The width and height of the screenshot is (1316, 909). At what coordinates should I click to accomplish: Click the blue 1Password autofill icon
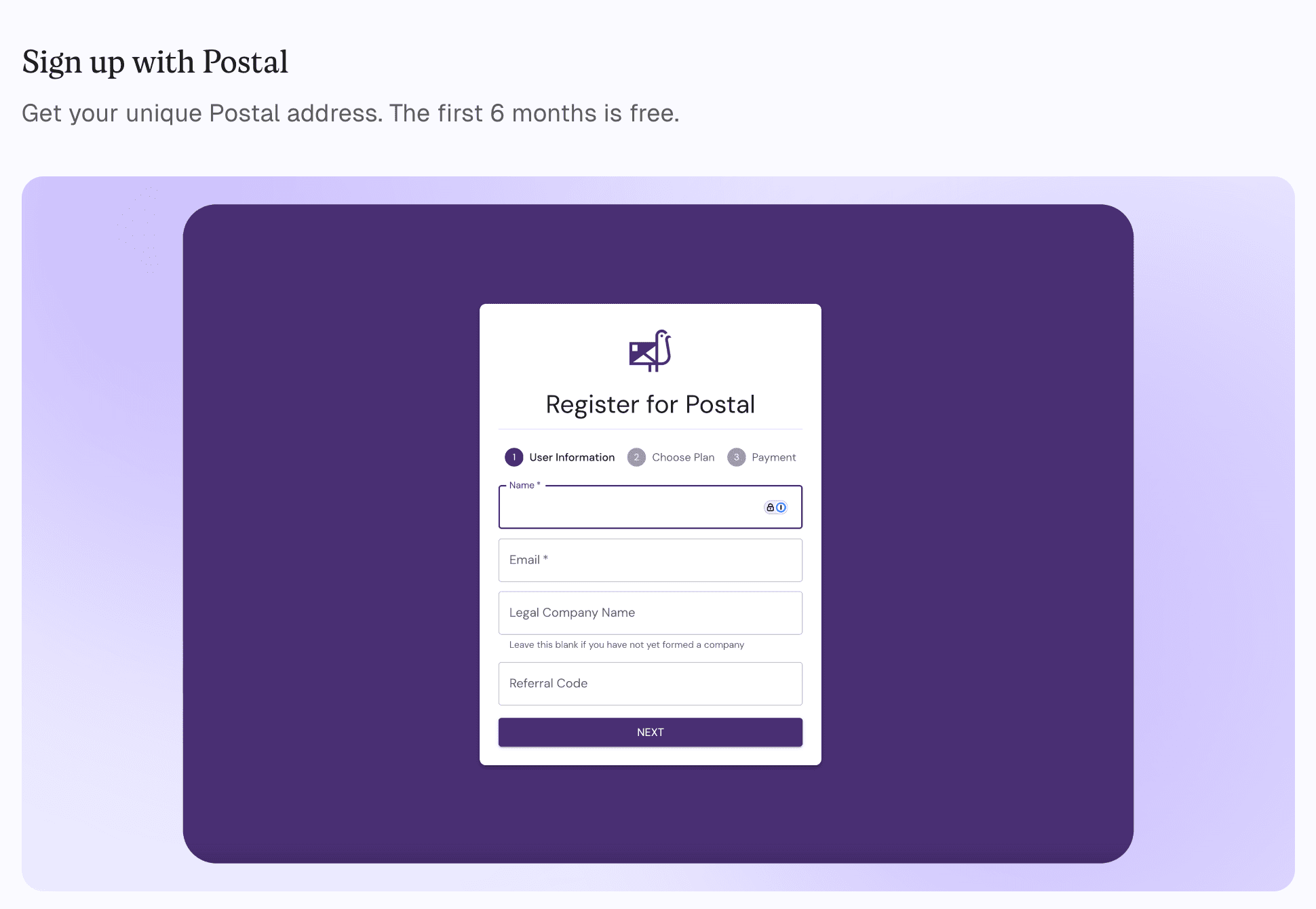[x=781, y=507]
